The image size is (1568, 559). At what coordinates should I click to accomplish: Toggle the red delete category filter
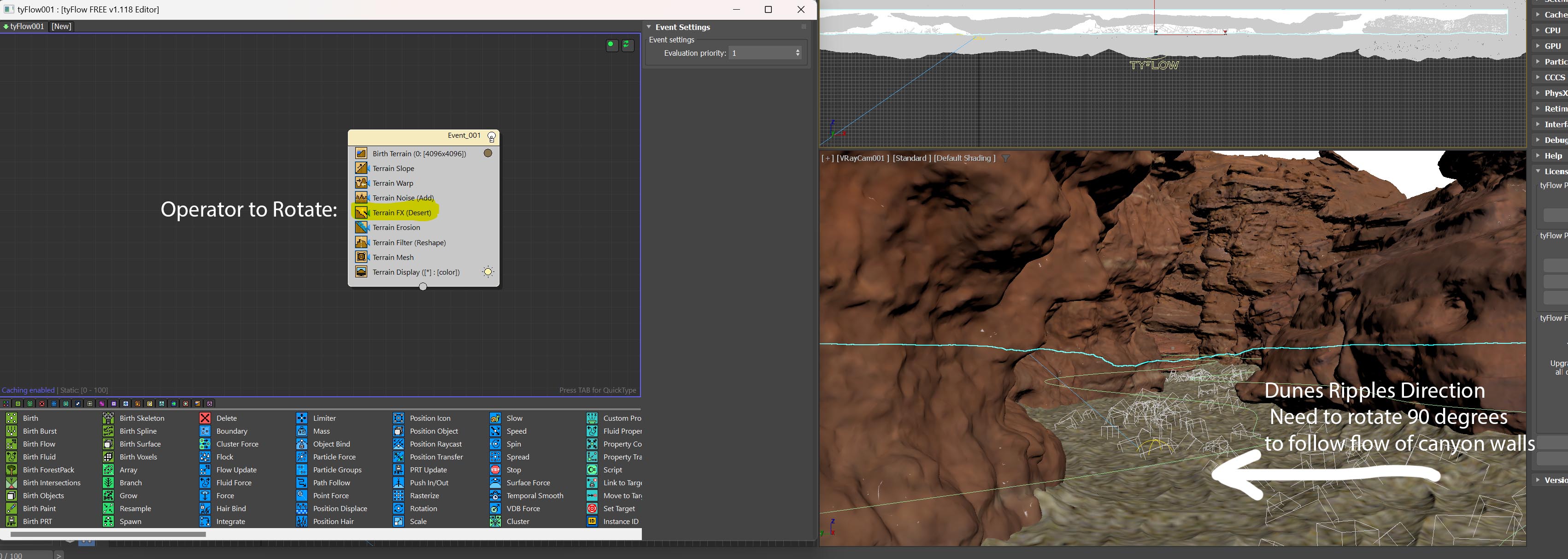[x=42, y=403]
